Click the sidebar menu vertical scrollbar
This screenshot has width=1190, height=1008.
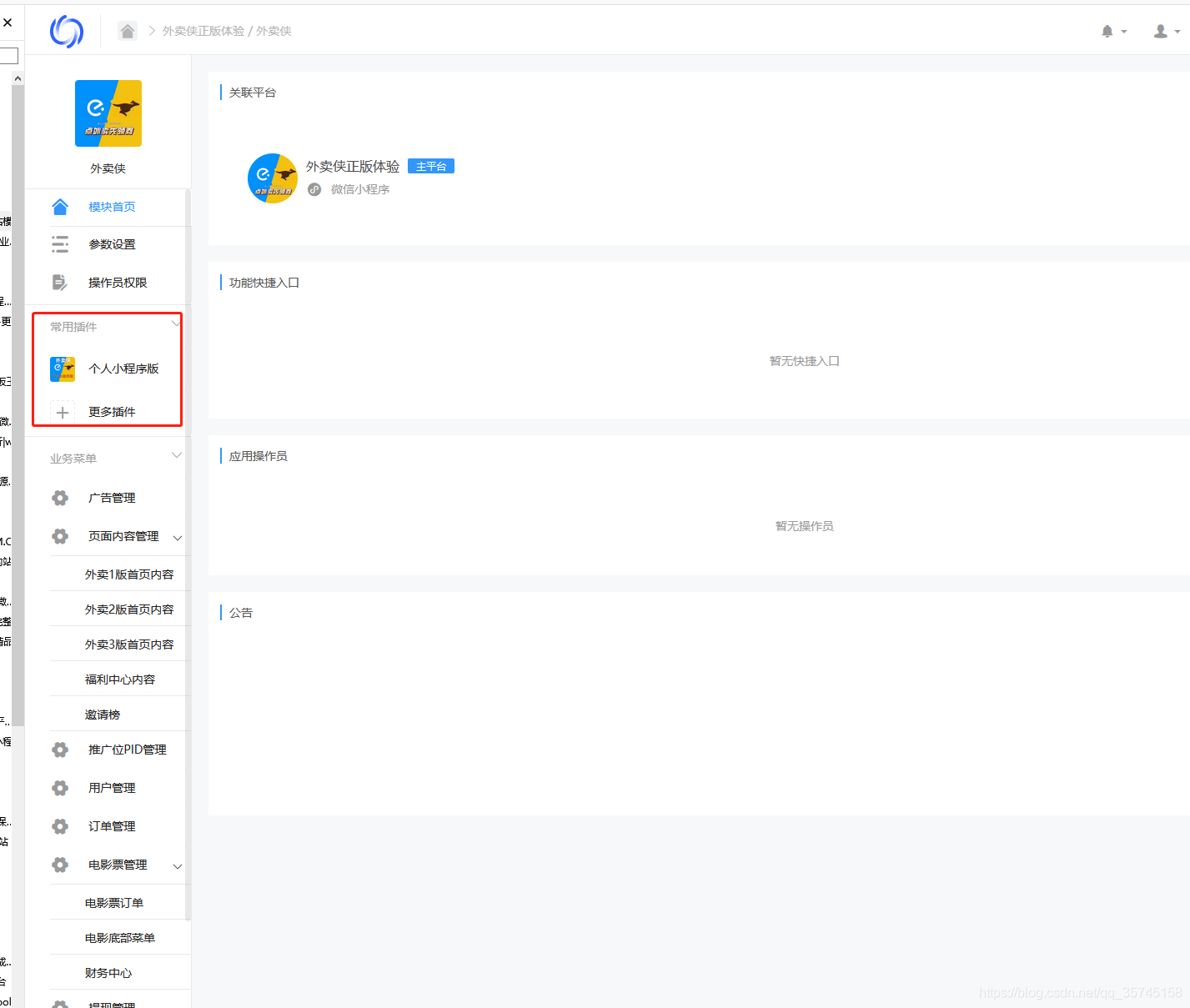point(188,554)
